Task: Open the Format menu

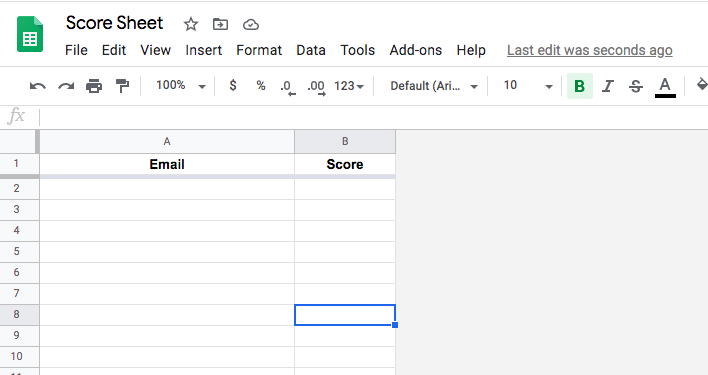Action: [x=259, y=50]
